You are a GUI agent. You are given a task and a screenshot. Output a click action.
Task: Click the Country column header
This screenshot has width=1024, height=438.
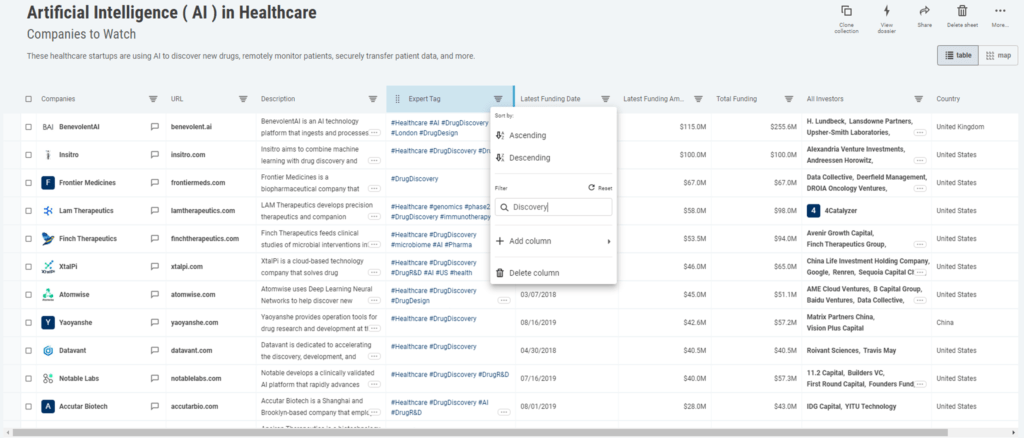point(948,99)
